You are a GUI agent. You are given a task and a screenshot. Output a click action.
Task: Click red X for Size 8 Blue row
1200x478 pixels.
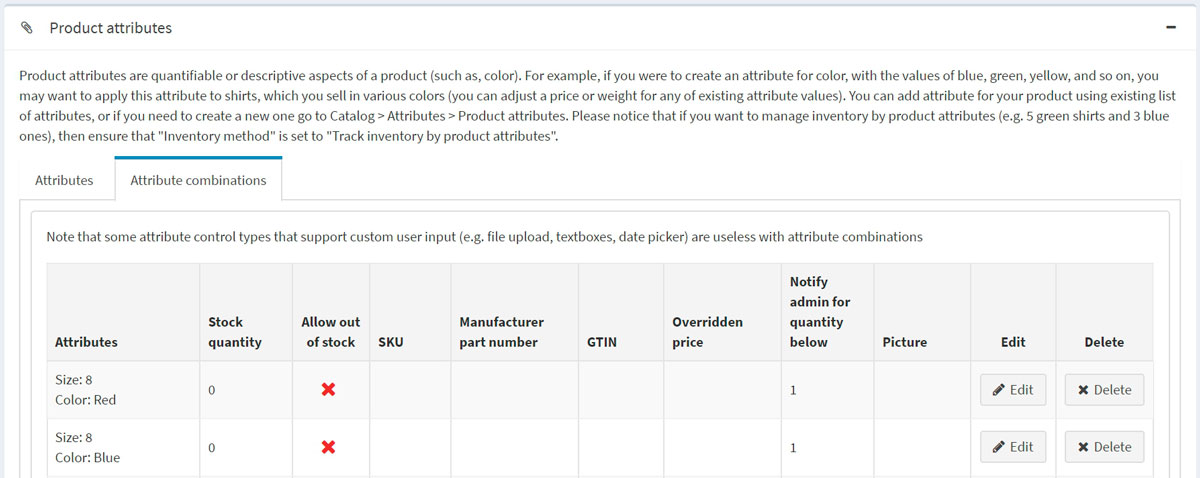click(328, 447)
